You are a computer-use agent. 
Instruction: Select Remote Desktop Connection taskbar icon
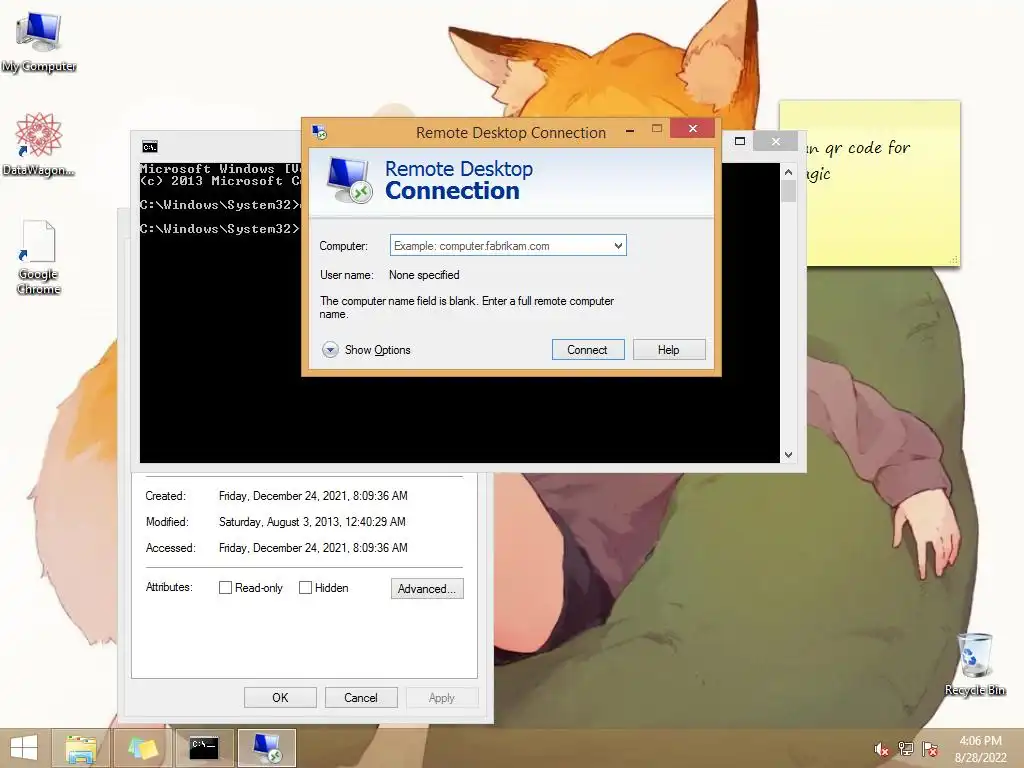click(267, 748)
